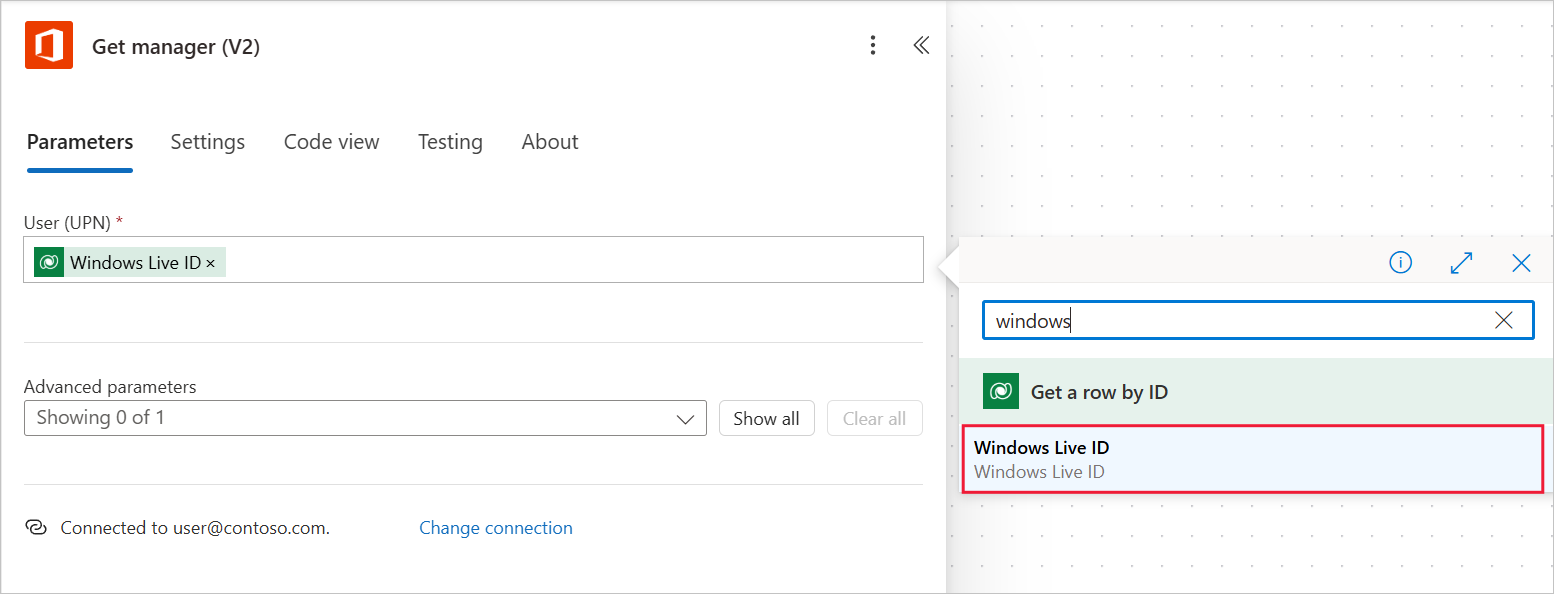Screen dimensions: 1554x594
Task: Go to the Testing tab
Action: pos(450,142)
